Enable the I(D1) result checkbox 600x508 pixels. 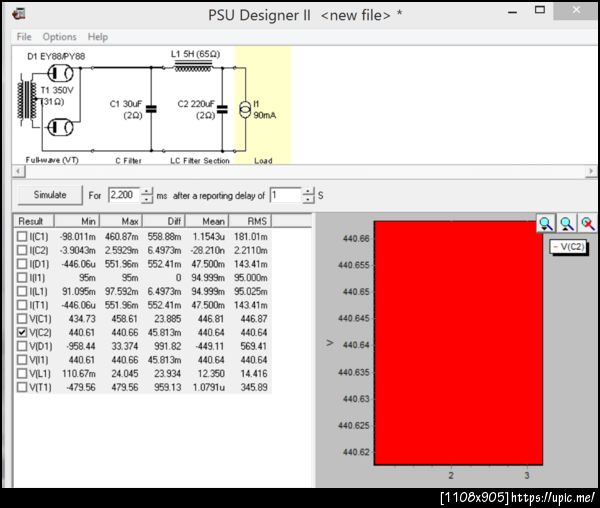[x=22, y=264]
